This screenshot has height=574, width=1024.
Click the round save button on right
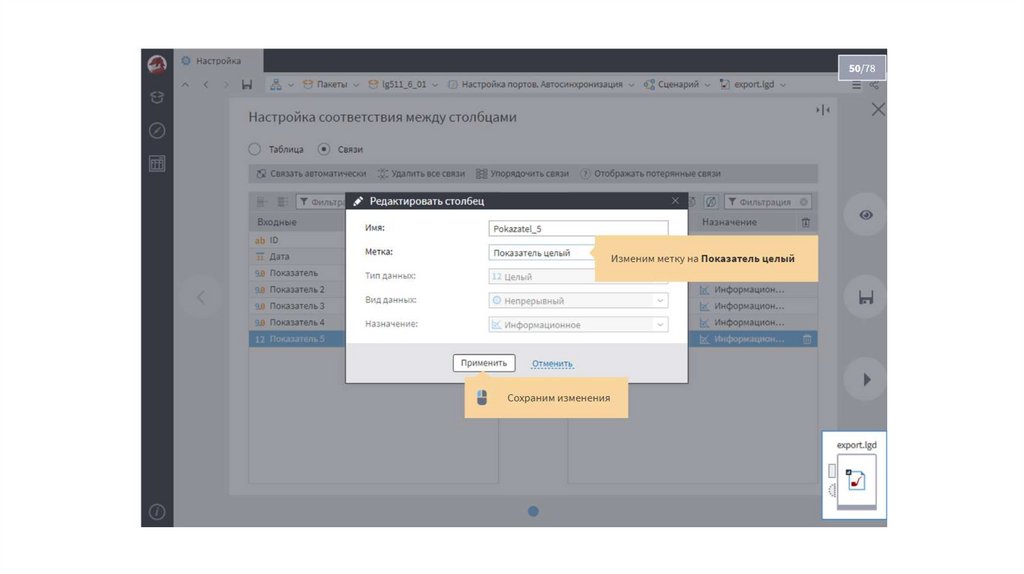point(866,297)
